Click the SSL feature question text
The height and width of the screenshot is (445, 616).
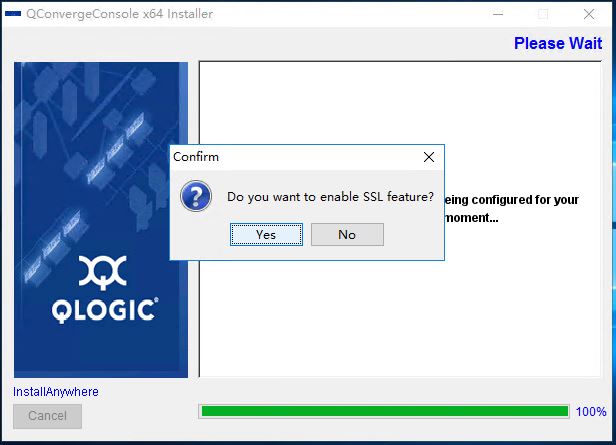[330, 196]
